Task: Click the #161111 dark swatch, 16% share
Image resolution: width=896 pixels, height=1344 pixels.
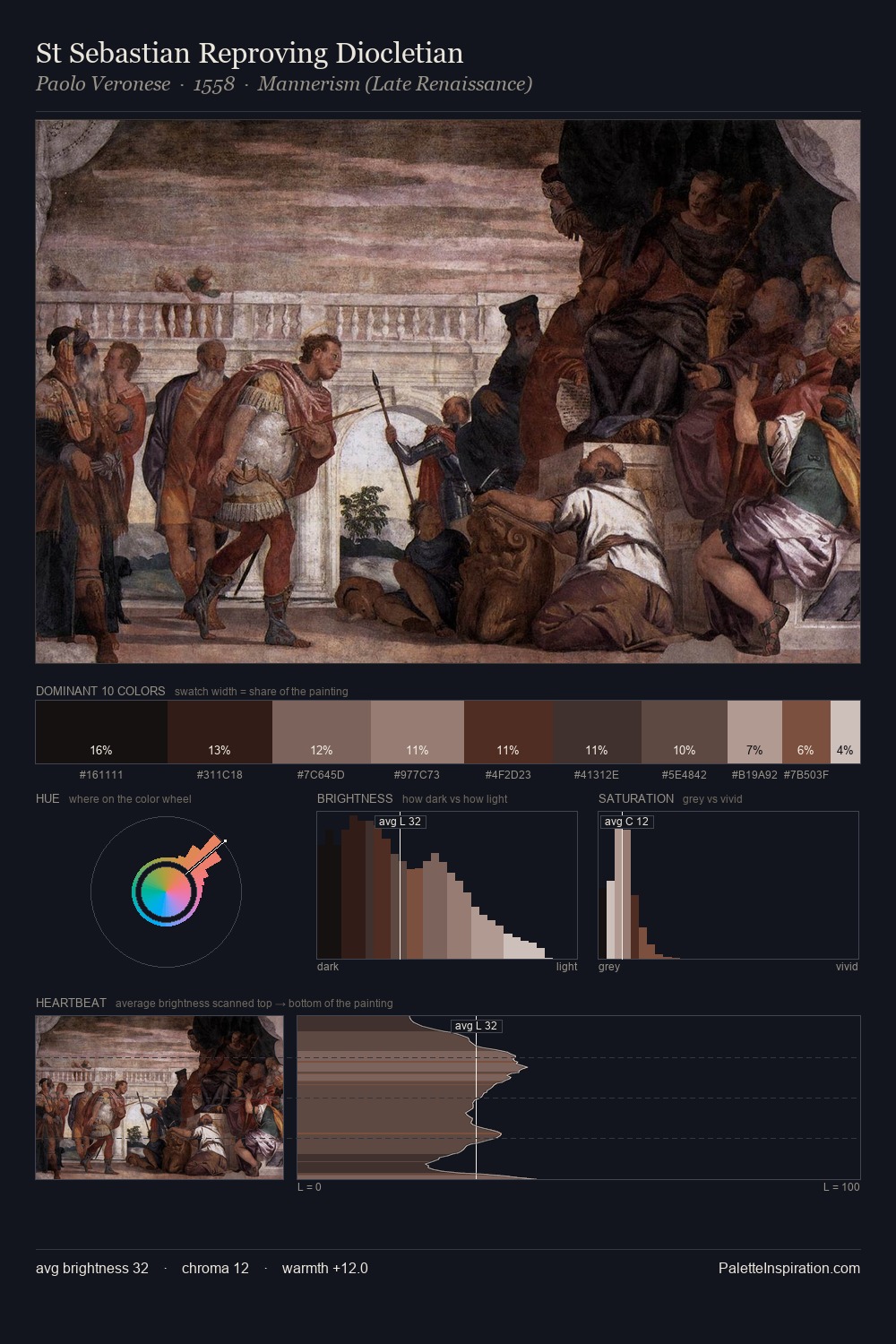Action: (101, 732)
